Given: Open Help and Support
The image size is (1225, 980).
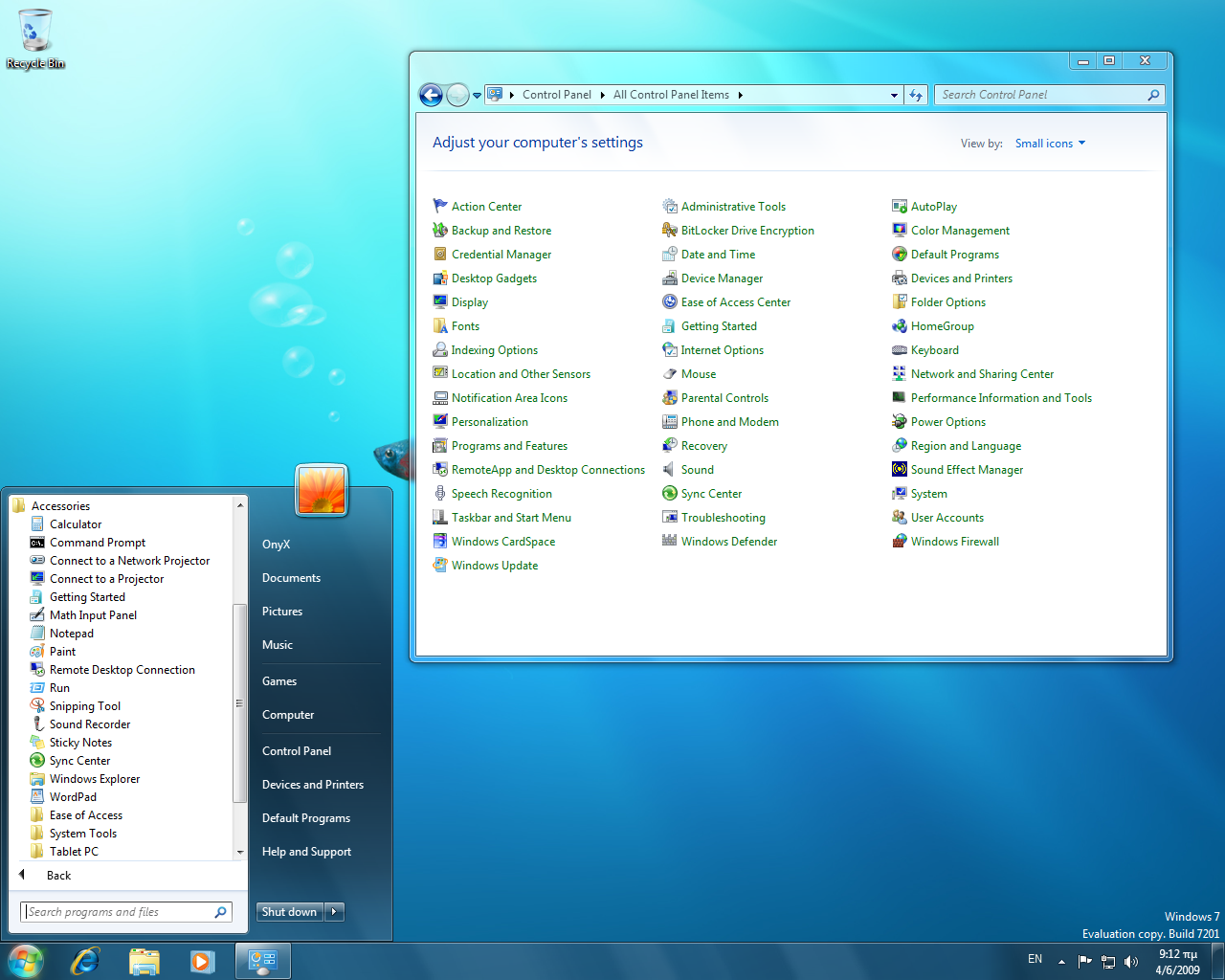Looking at the screenshot, I should (x=306, y=851).
